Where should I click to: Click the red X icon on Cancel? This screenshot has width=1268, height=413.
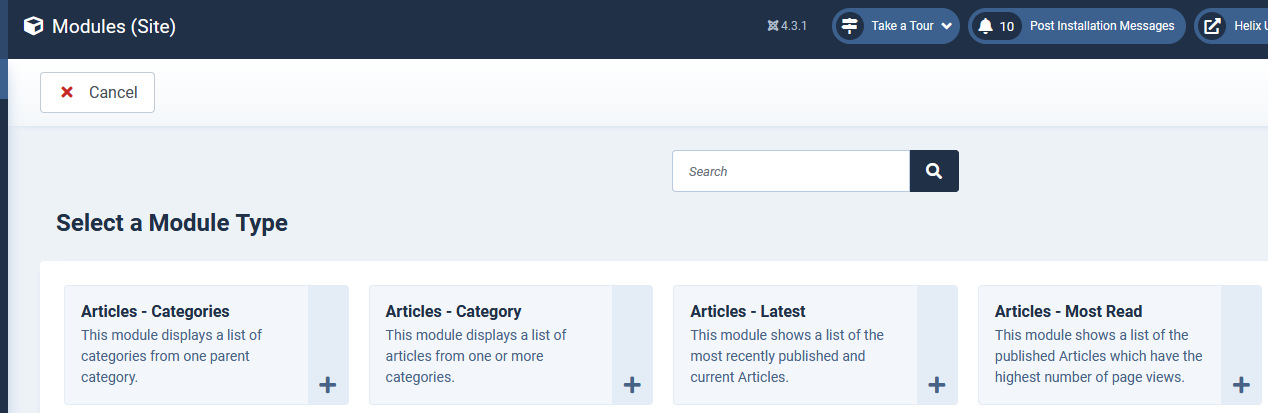coord(67,92)
